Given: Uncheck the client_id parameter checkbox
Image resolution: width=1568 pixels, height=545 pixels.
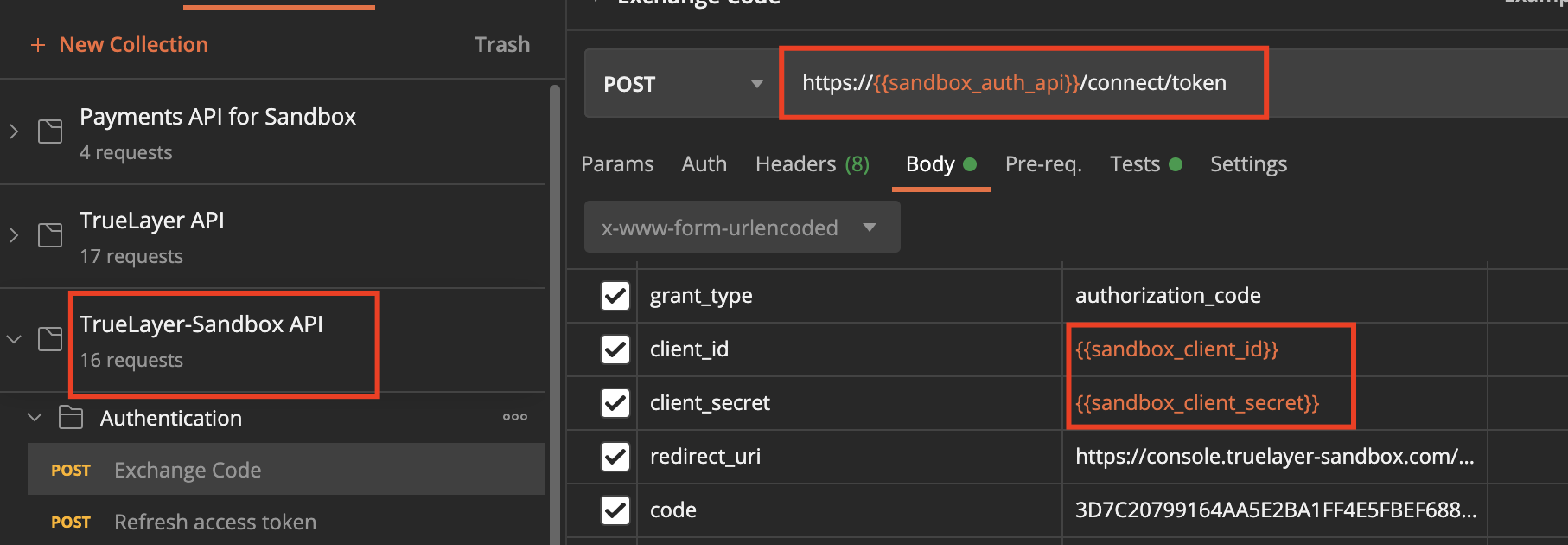Looking at the screenshot, I should tap(615, 349).
